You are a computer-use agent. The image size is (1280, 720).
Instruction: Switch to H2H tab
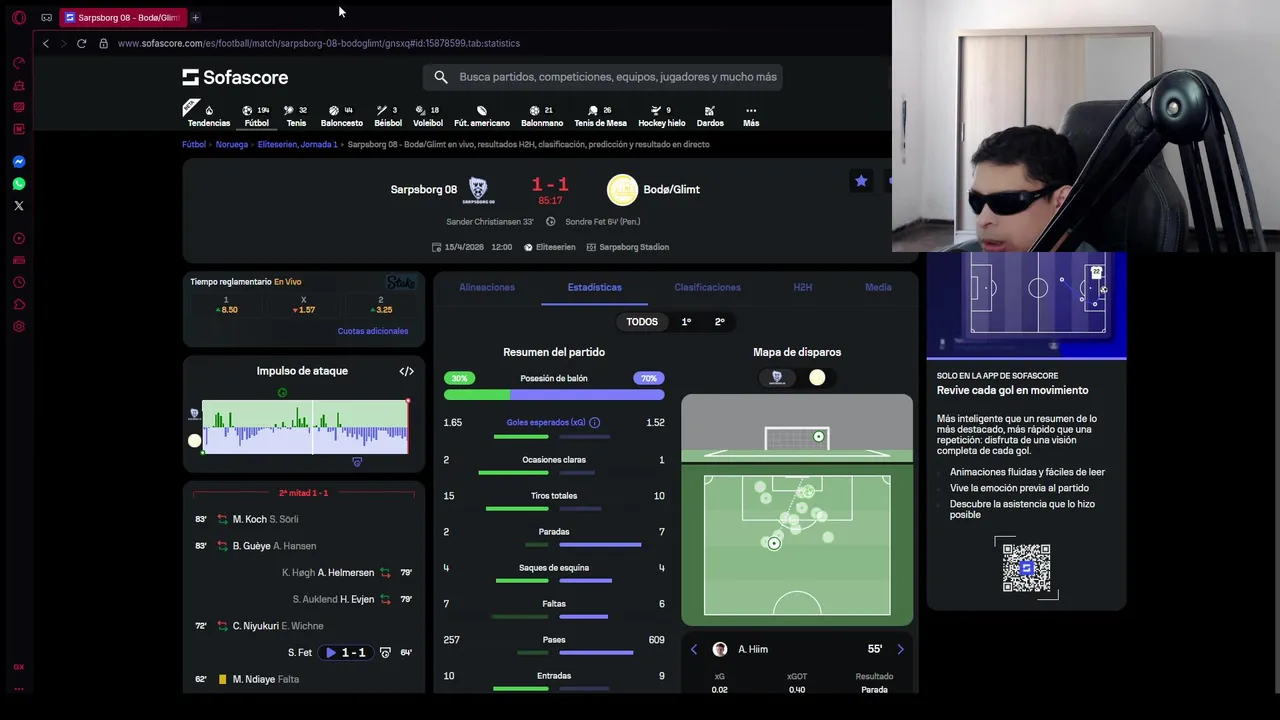pos(802,287)
